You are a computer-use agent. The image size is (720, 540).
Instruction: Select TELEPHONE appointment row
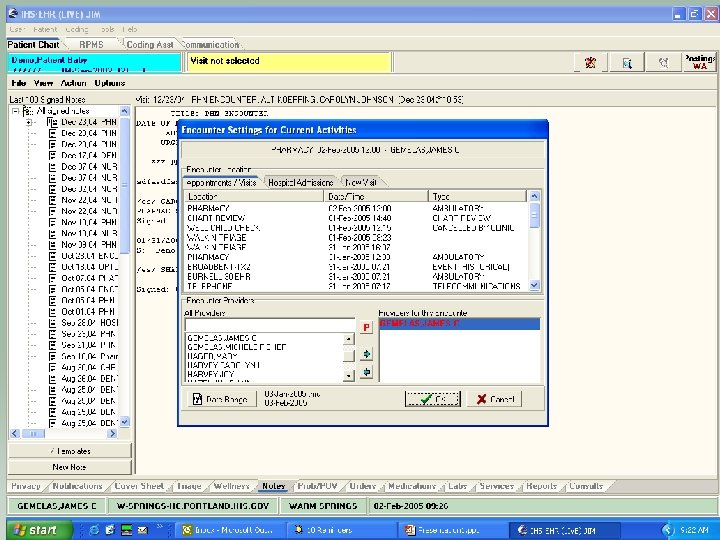357,286
